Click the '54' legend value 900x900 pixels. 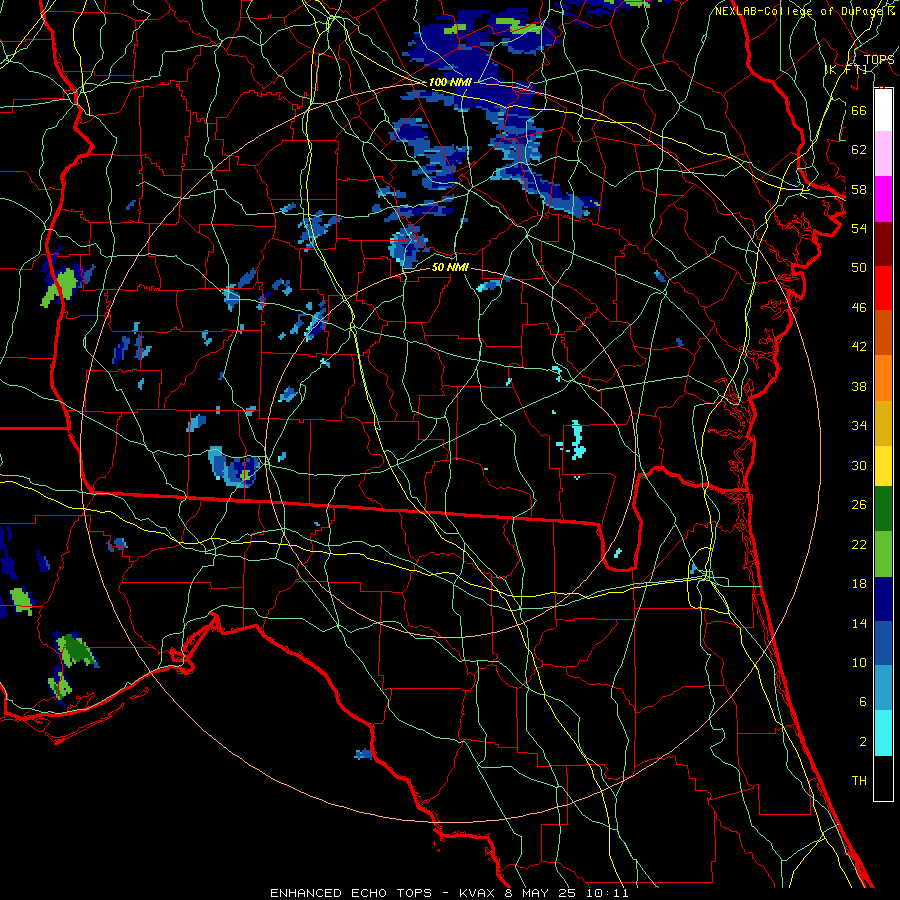pyautogui.click(x=859, y=228)
